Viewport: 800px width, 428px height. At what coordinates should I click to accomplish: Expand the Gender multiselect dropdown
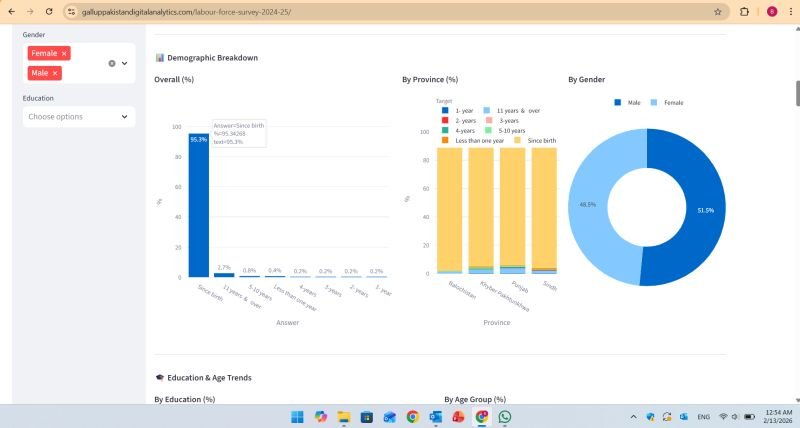pyautogui.click(x=125, y=63)
